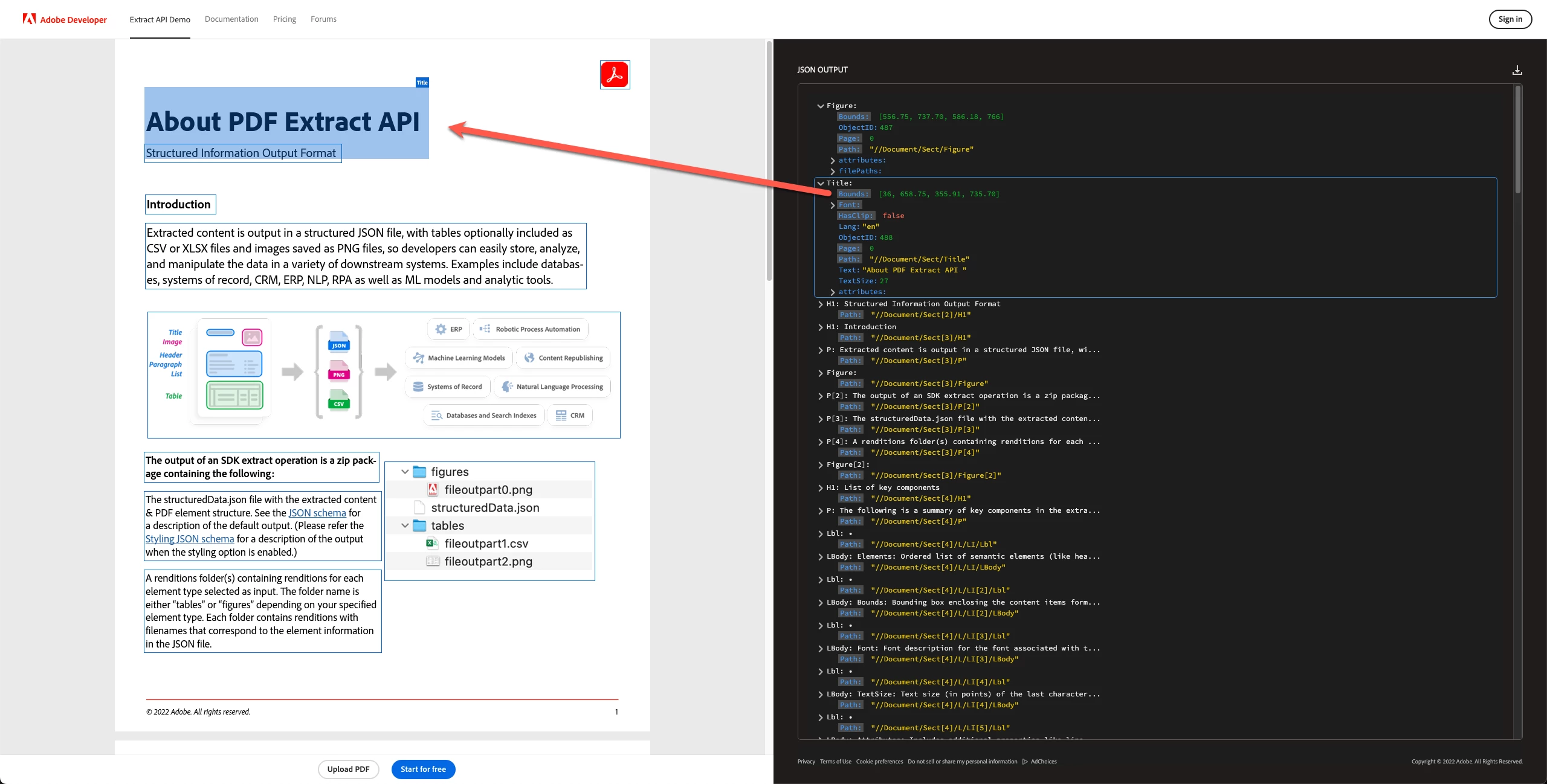
Task: Expand the Font property node
Action: click(x=833, y=205)
